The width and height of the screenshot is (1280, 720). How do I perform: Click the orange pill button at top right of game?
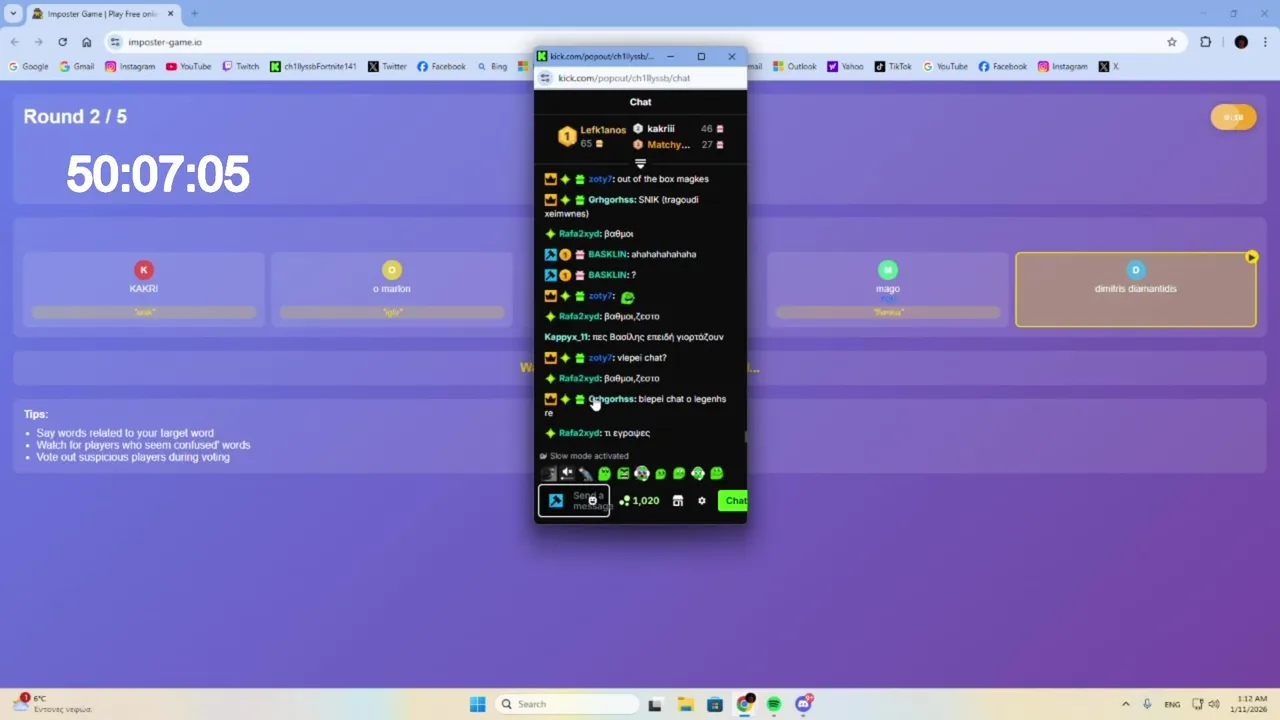point(1233,117)
